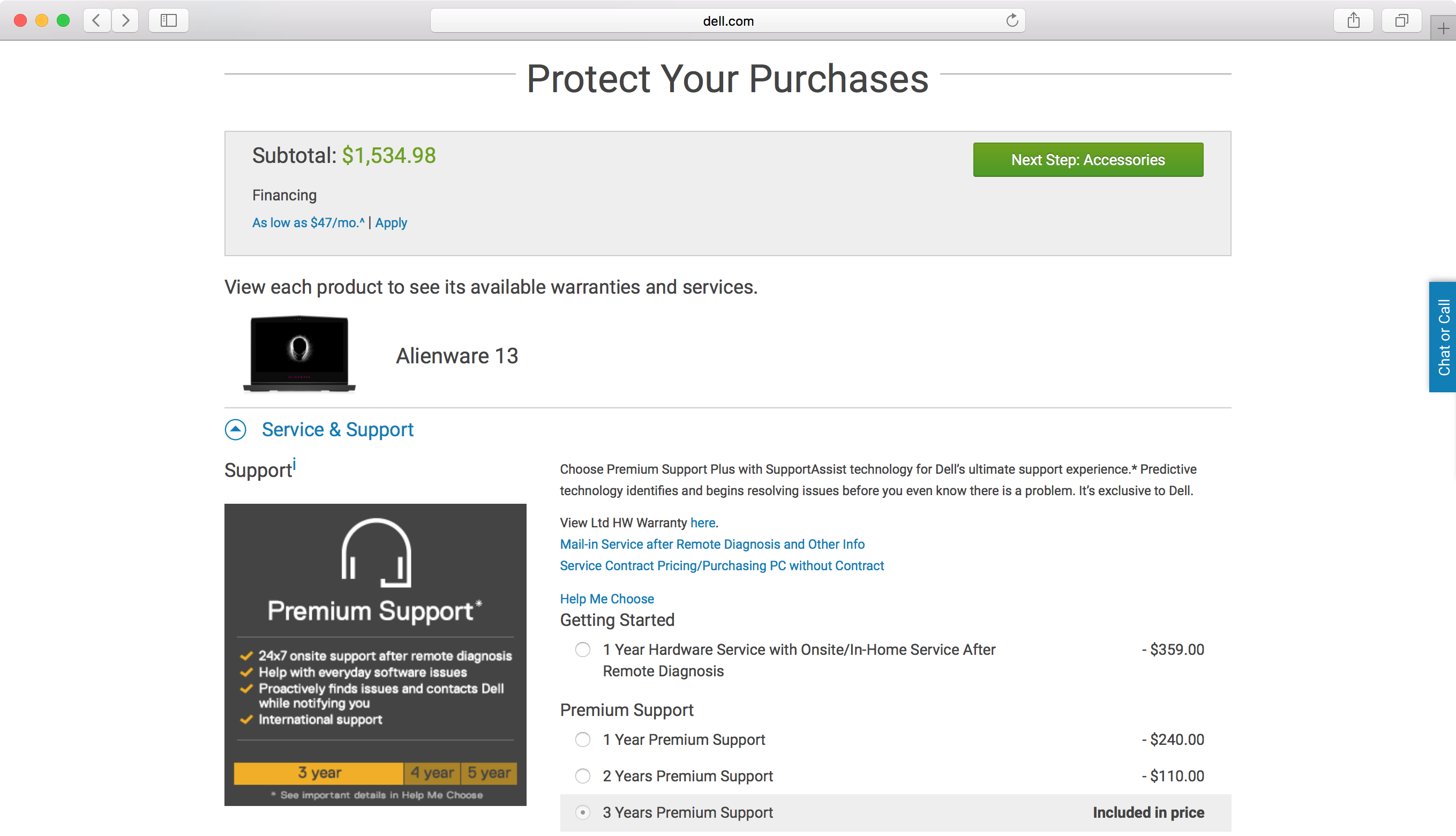Image resolution: width=1456 pixels, height=836 pixels.
Task: Go back with Safari's back arrow
Action: point(96,21)
